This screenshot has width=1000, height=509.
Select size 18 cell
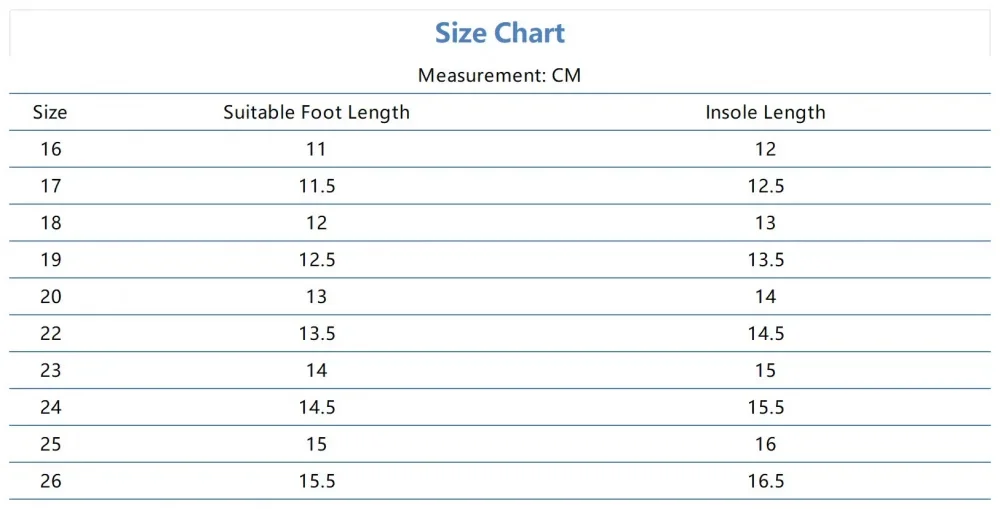[x=51, y=223]
